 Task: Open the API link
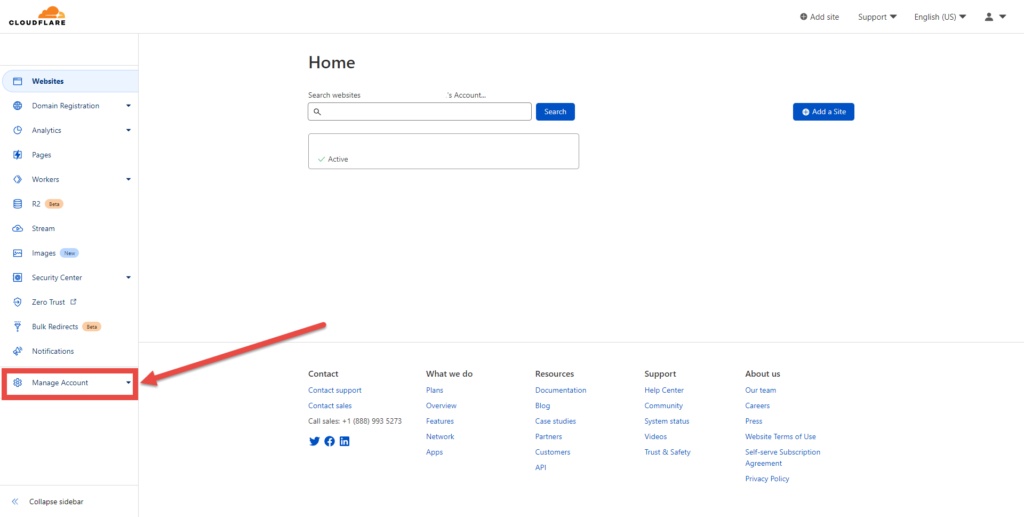click(541, 467)
